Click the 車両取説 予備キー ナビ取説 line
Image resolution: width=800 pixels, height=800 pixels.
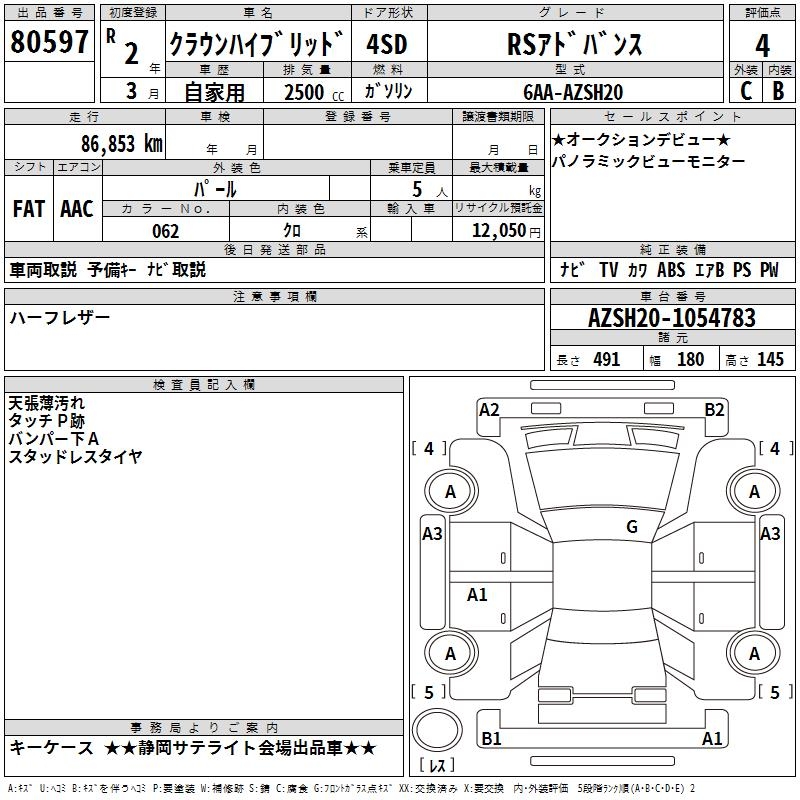click(108, 269)
